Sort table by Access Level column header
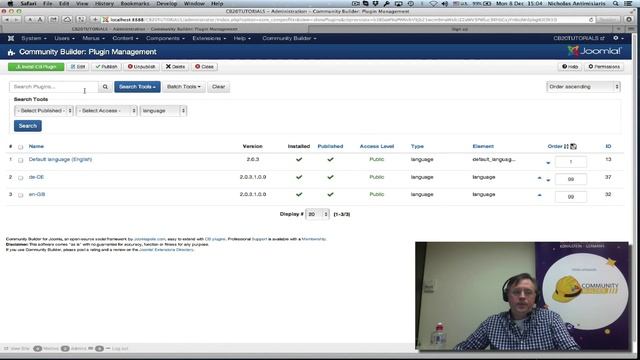 [x=377, y=146]
